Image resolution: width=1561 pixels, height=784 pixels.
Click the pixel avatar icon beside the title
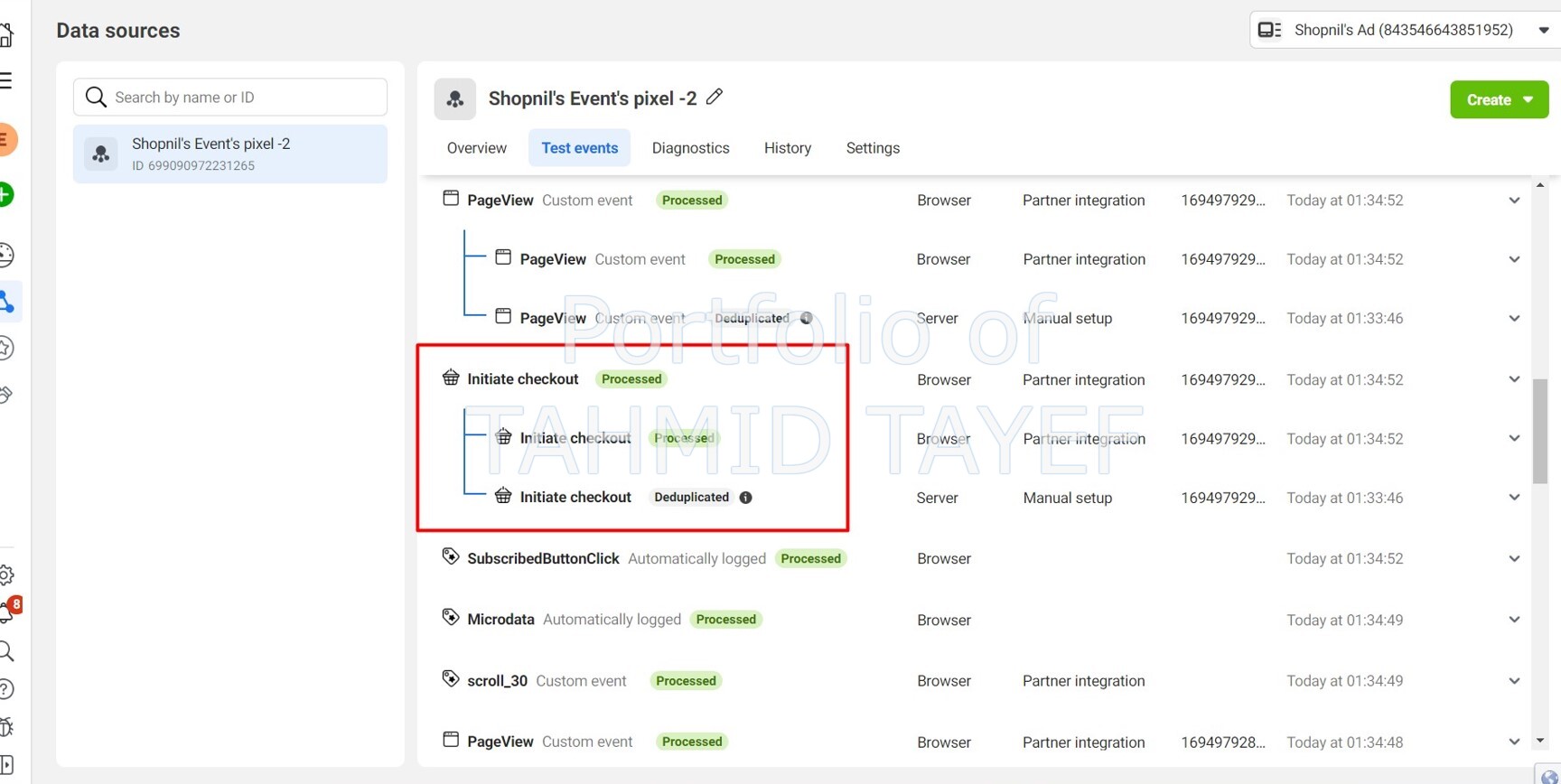click(455, 98)
